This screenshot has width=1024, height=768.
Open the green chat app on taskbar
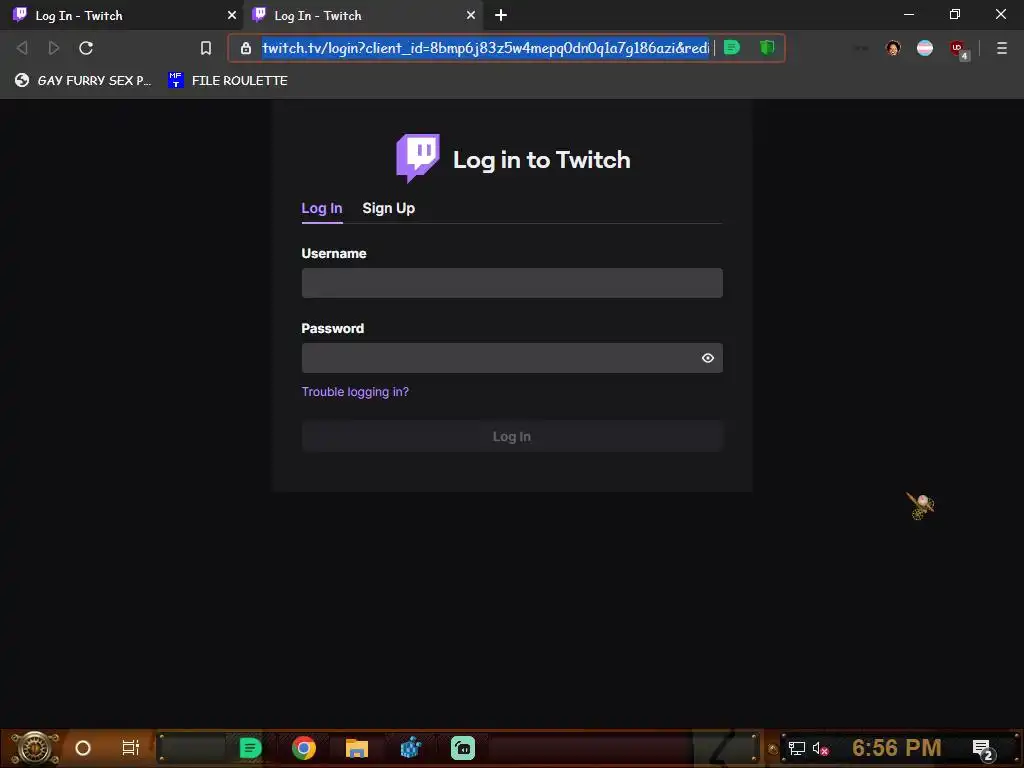point(251,748)
